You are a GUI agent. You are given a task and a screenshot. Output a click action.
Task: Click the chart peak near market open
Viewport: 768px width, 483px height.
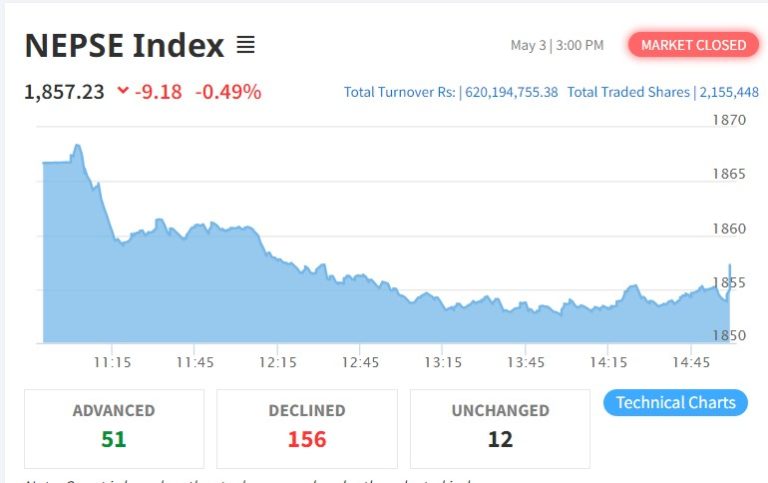pos(77,146)
